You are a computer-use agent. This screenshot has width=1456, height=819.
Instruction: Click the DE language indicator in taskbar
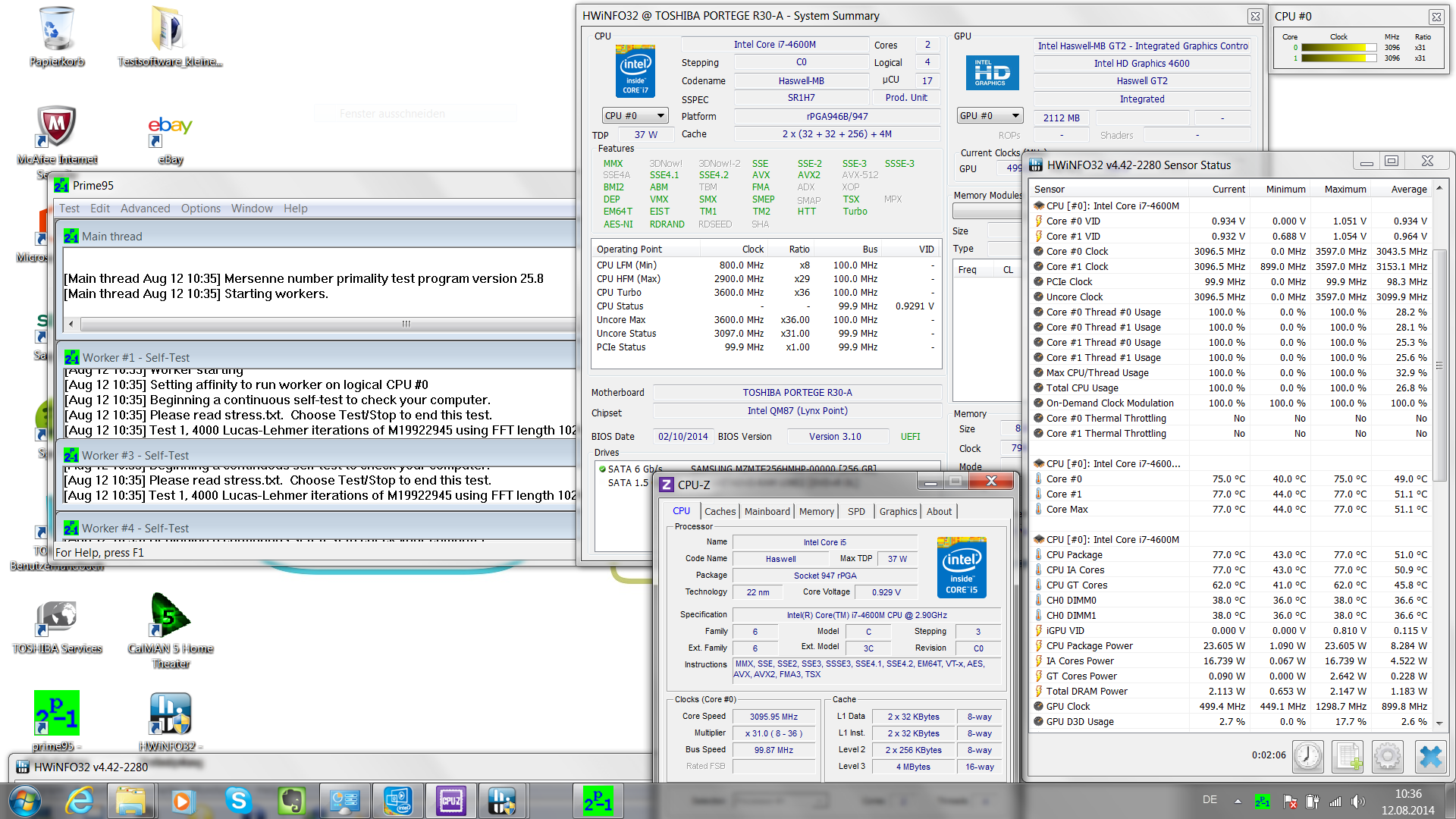[1210, 800]
